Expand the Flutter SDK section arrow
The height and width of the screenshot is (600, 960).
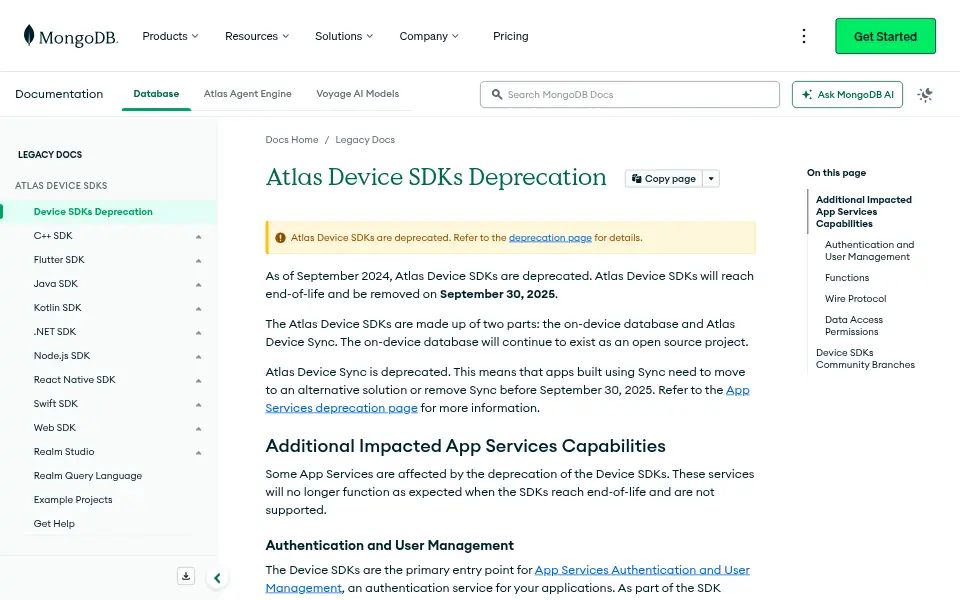(x=198, y=260)
